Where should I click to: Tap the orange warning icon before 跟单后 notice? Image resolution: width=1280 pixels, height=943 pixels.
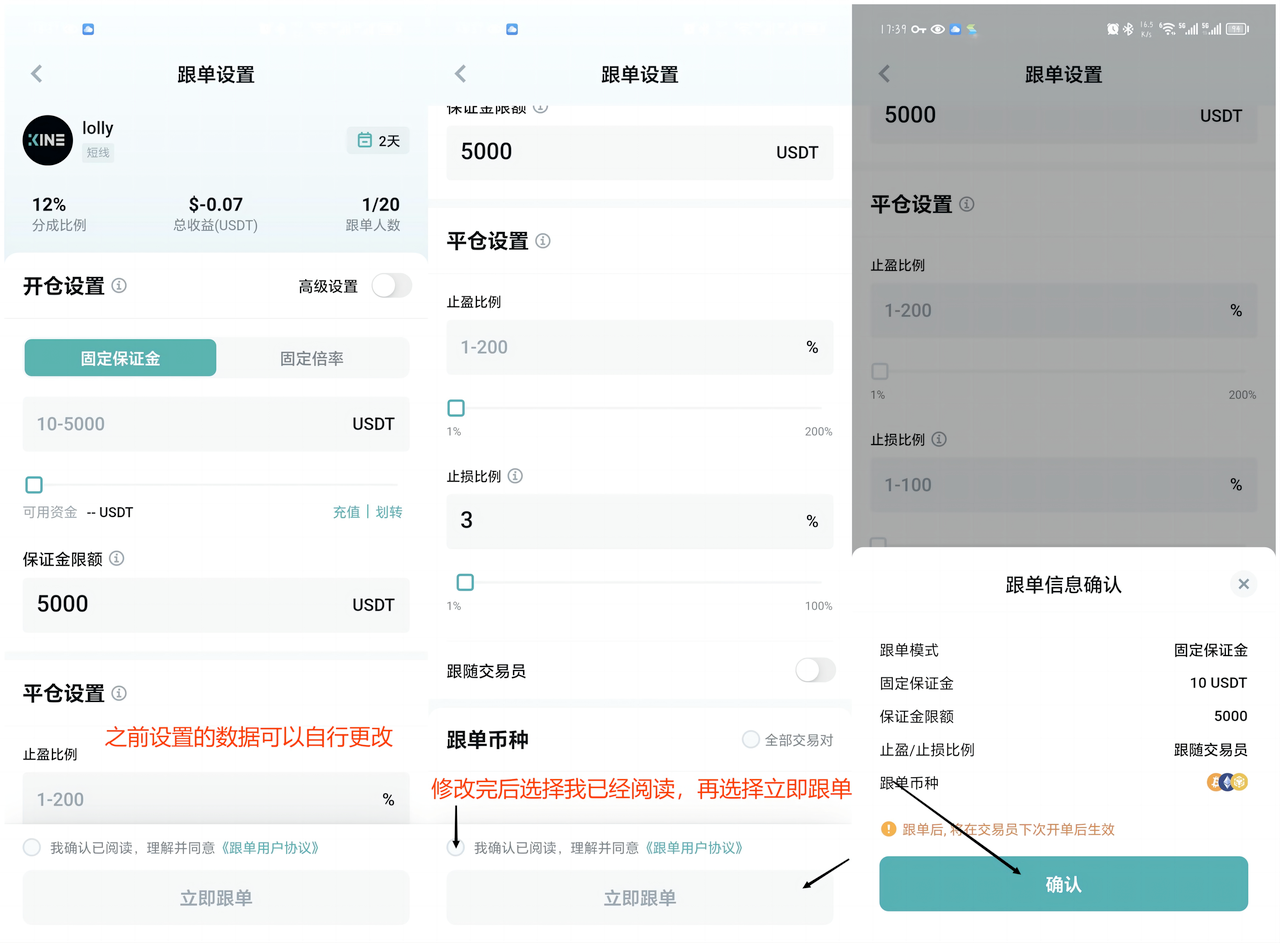click(x=888, y=829)
